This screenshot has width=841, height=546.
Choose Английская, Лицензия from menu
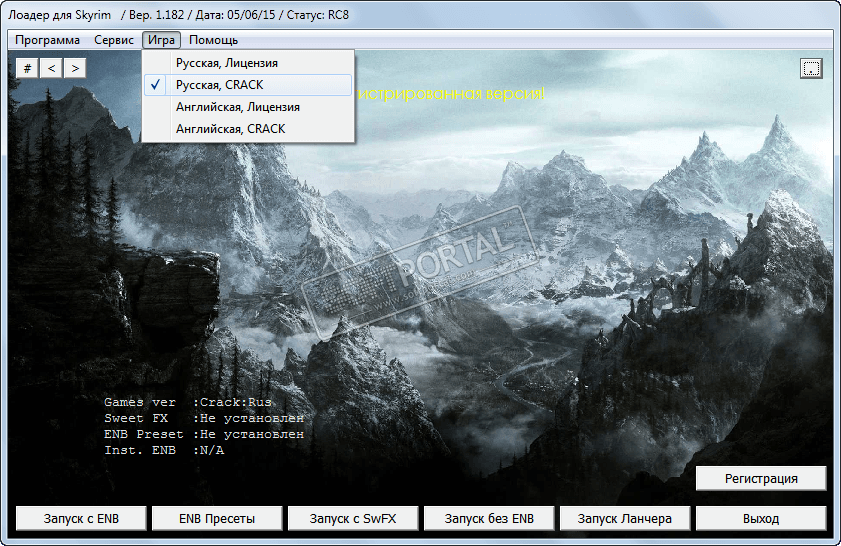248,107
